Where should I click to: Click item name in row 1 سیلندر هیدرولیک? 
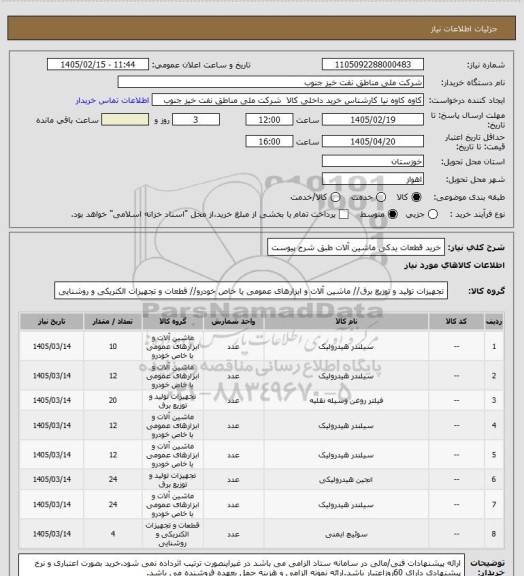pos(346,347)
